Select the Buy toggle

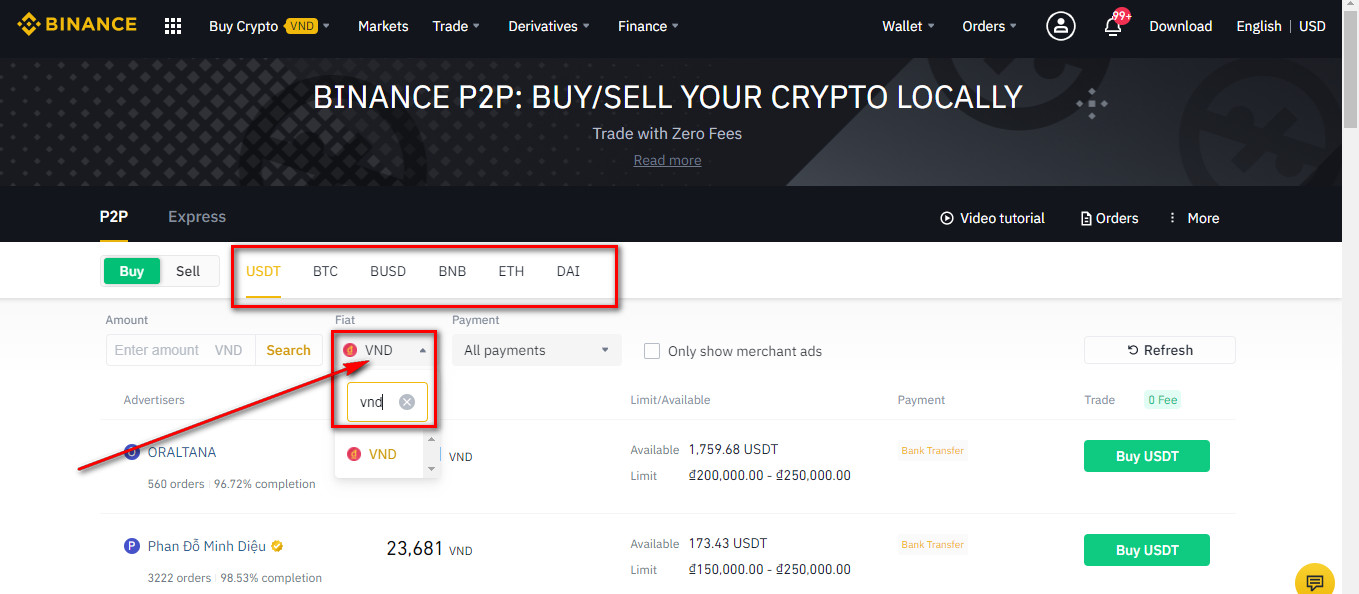point(132,271)
